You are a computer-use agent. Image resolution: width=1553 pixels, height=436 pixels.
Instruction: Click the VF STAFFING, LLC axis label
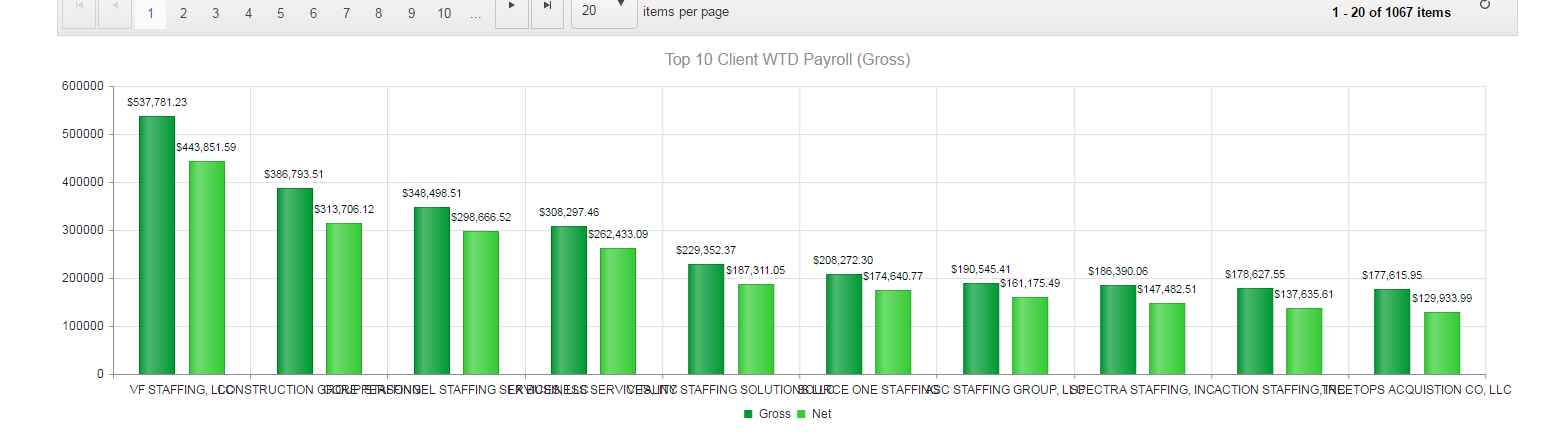182,389
